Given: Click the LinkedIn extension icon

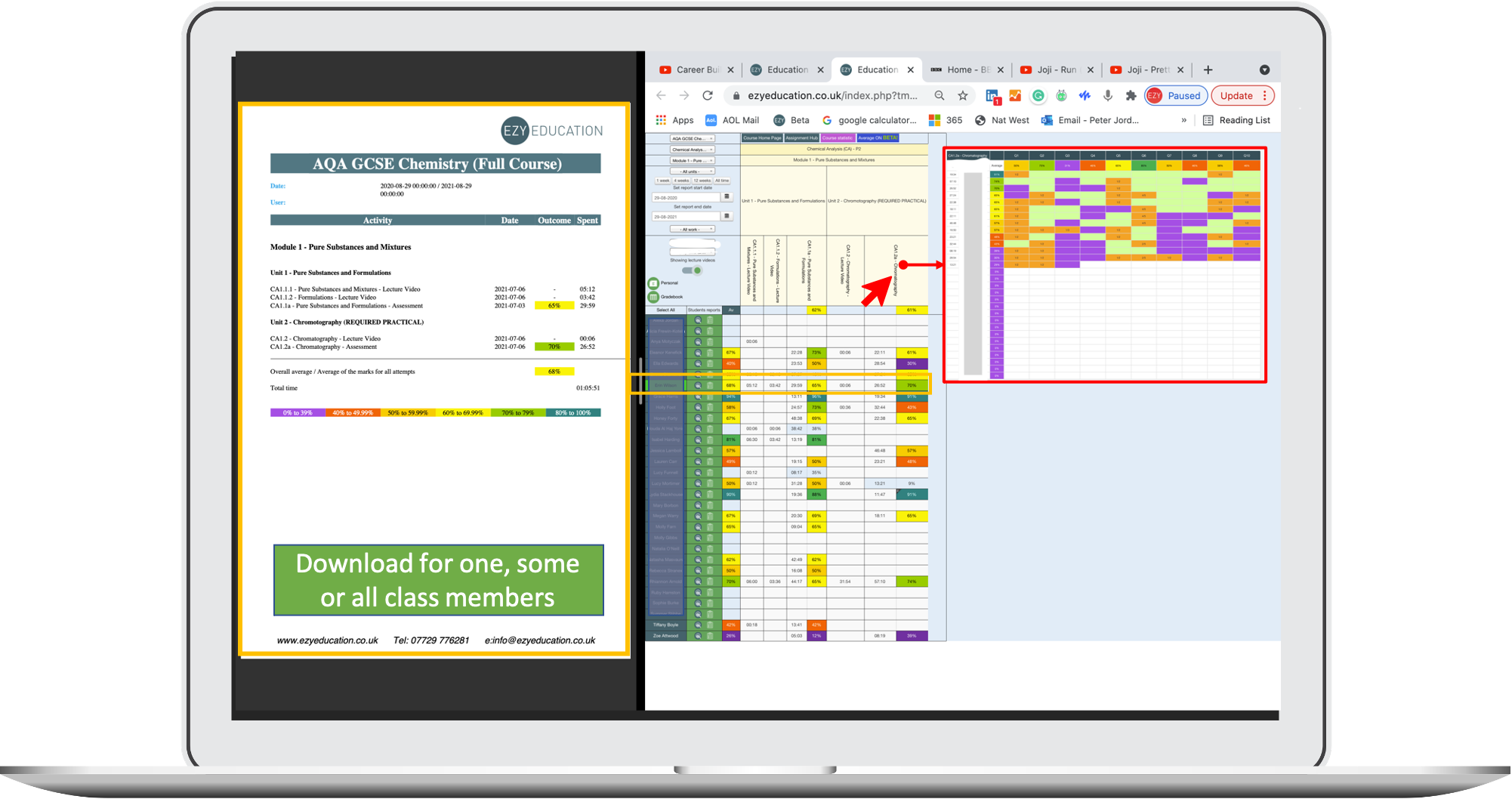Looking at the screenshot, I should point(992,96).
